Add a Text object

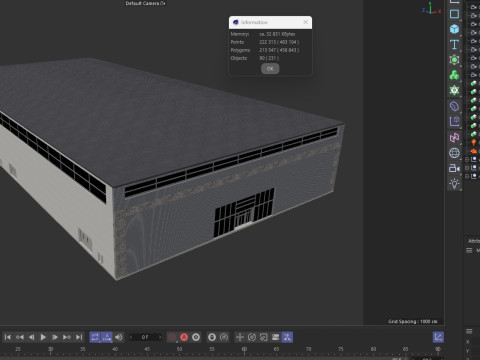454,44
